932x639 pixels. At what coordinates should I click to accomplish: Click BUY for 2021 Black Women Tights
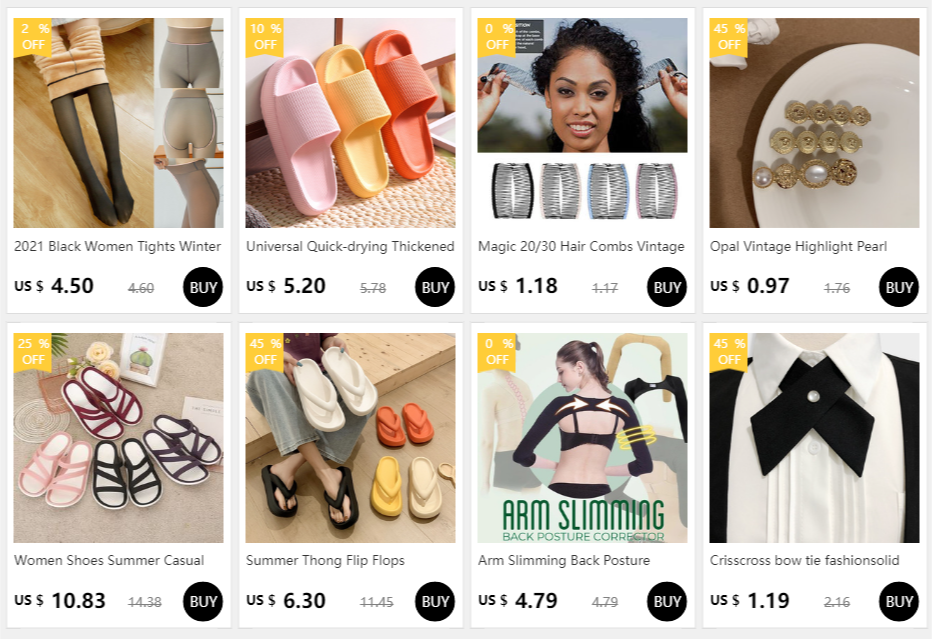coord(203,287)
